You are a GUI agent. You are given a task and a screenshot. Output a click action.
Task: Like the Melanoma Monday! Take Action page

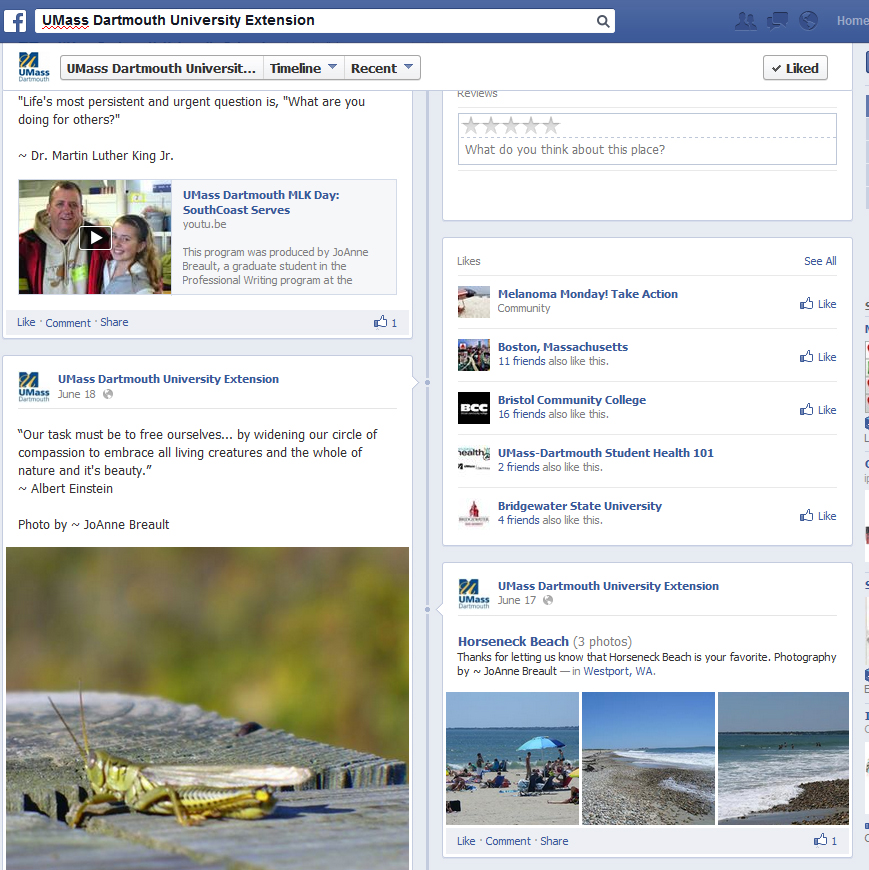818,304
